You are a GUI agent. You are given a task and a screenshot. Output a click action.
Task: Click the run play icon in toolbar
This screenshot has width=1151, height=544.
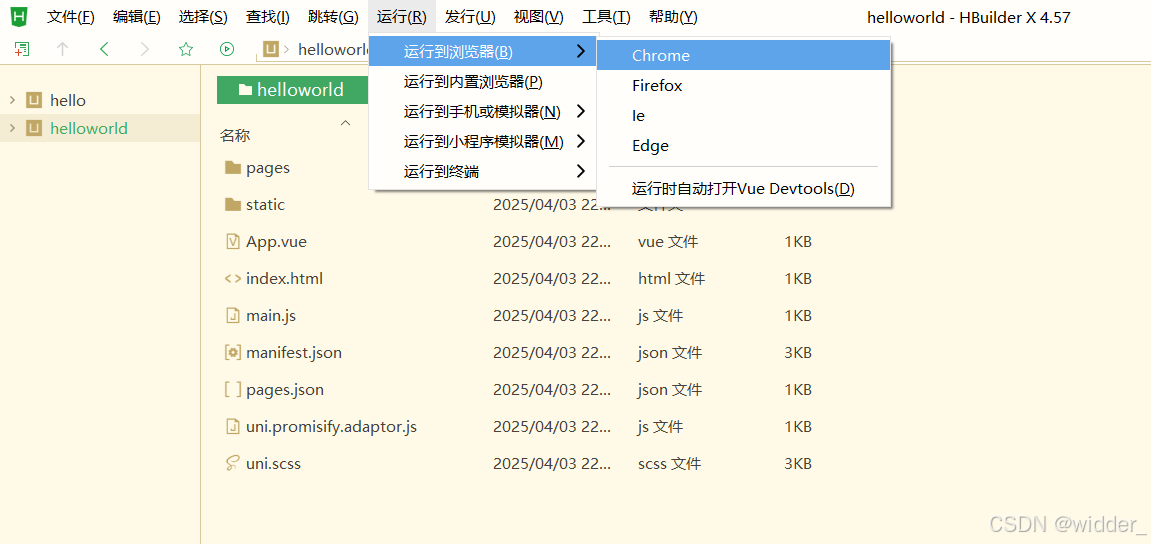(x=227, y=49)
